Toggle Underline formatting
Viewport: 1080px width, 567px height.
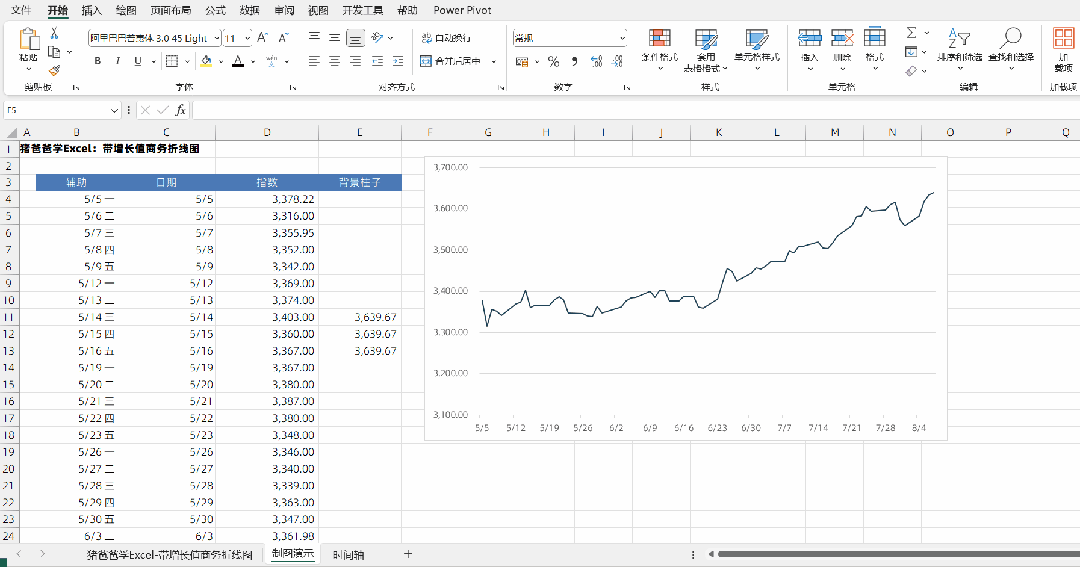point(138,61)
